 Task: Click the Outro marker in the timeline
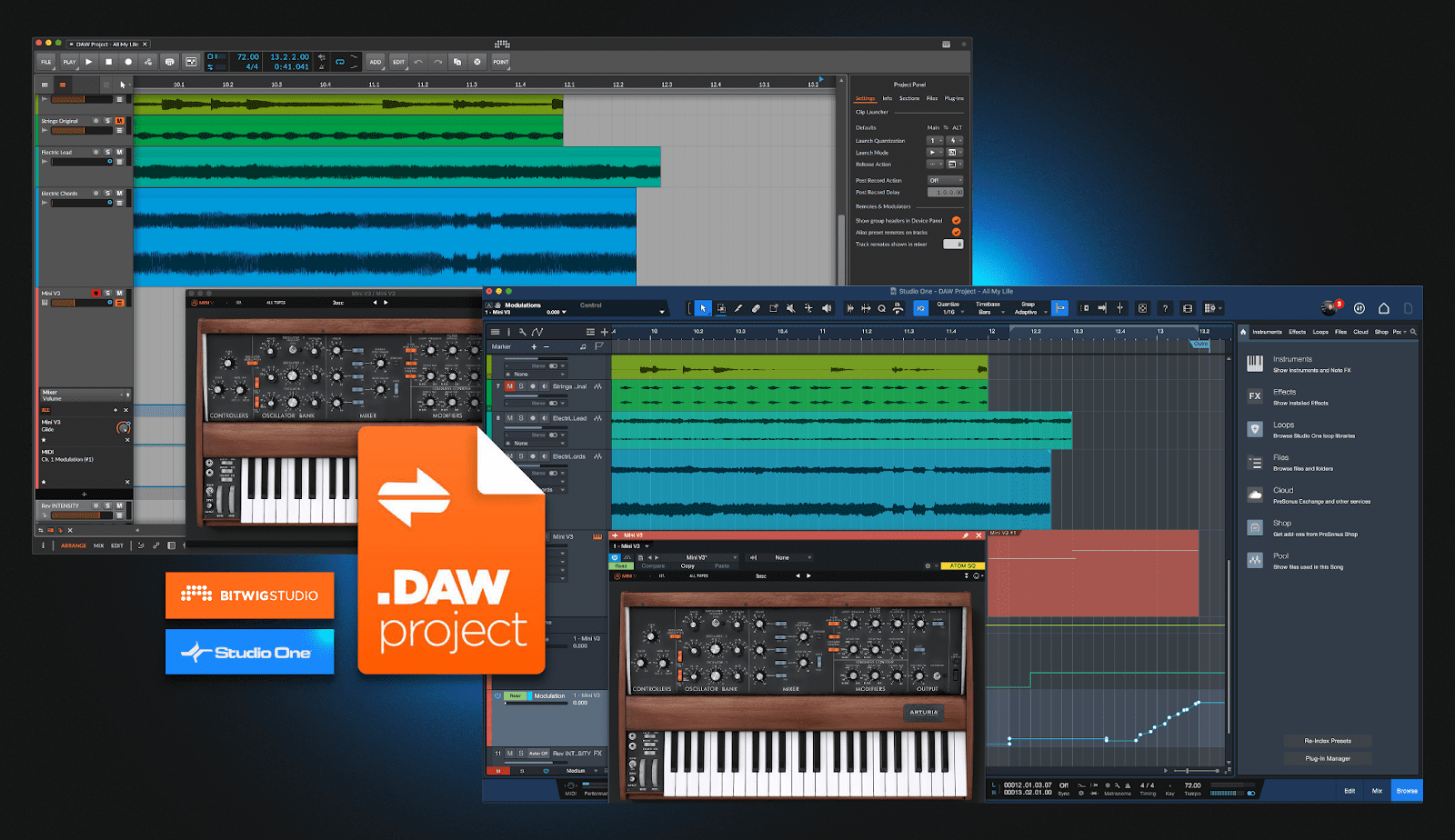click(x=1200, y=345)
